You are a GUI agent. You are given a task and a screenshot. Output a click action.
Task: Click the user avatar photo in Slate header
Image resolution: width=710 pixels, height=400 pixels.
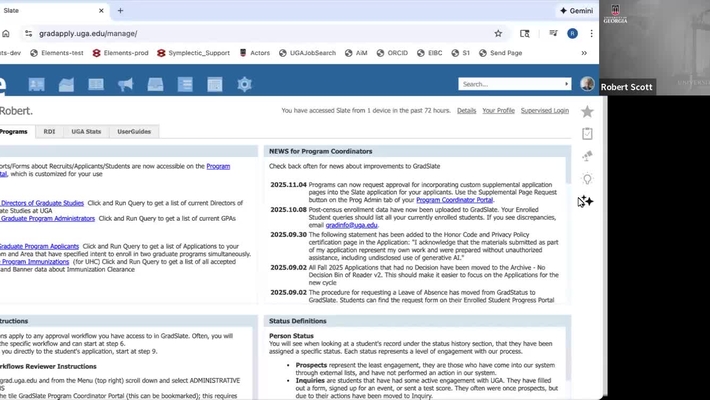(587, 85)
